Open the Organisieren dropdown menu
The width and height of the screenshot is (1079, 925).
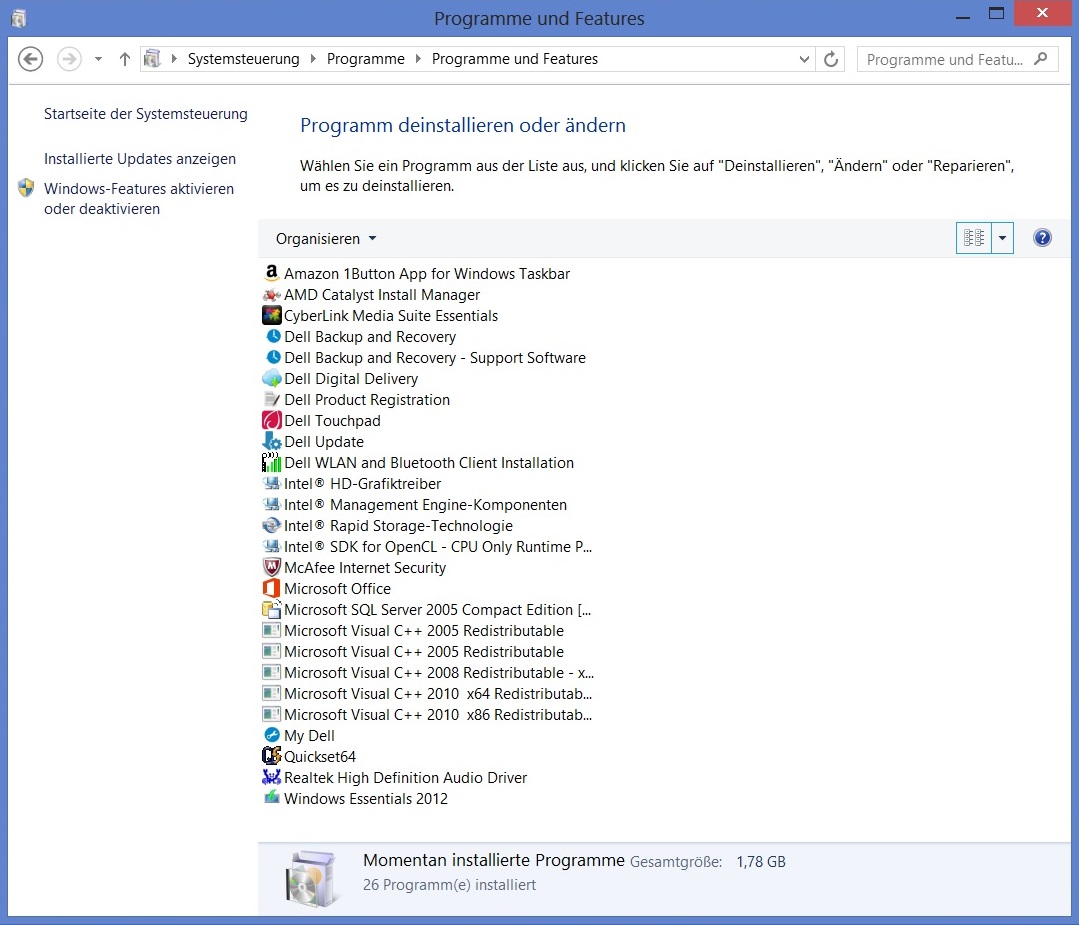coord(326,239)
